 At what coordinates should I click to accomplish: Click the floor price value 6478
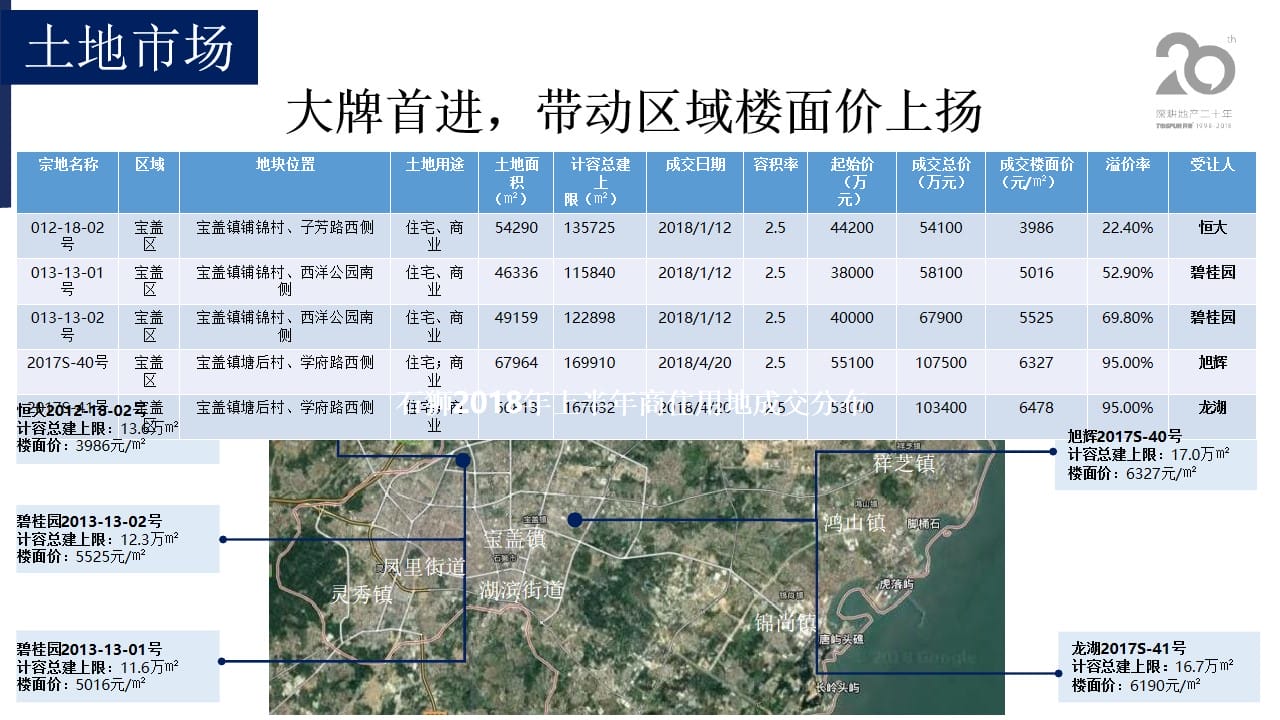click(x=1036, y=407)
